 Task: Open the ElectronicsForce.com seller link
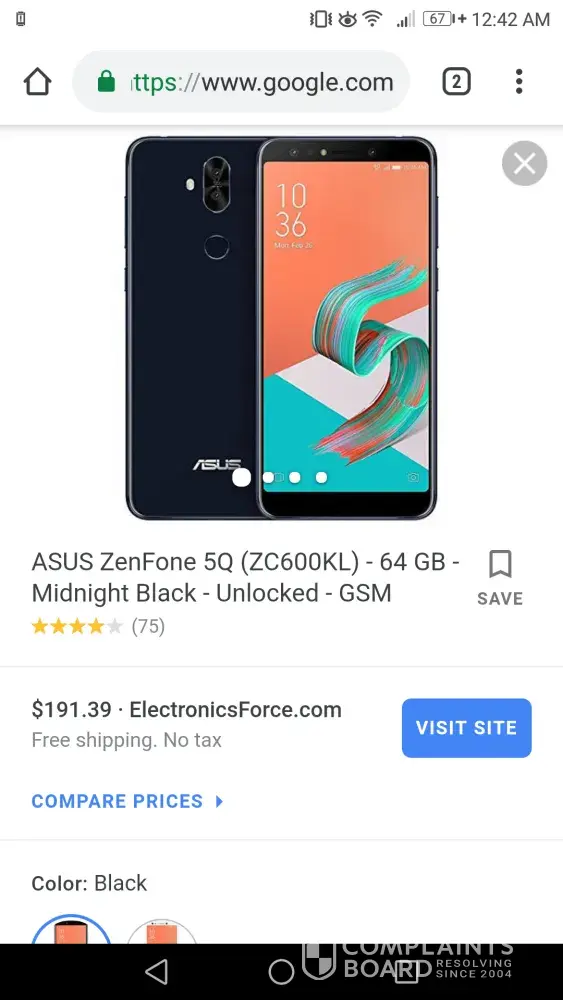[235, 709]
